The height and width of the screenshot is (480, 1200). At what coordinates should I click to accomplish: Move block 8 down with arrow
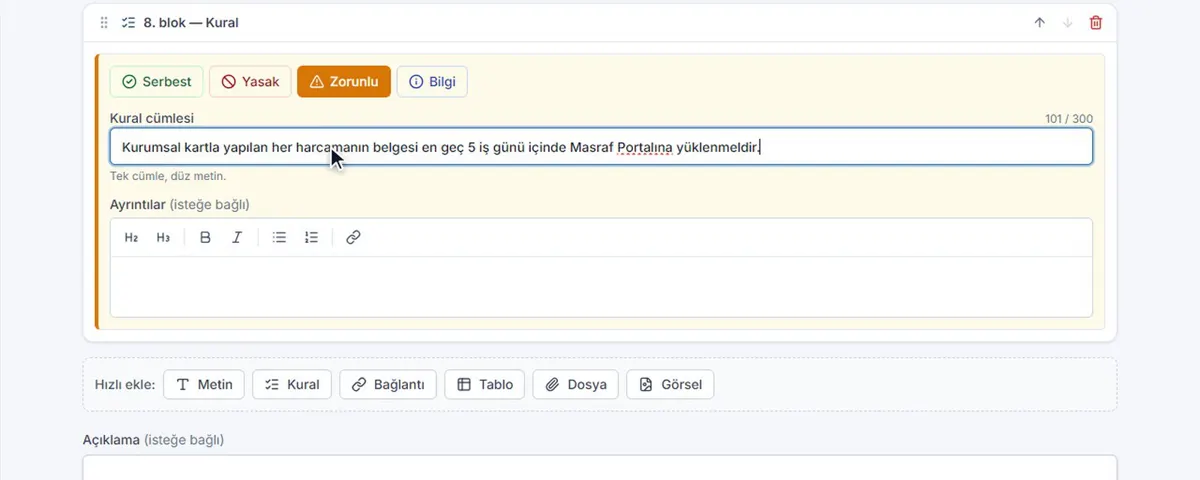(x=1068, y=22)
